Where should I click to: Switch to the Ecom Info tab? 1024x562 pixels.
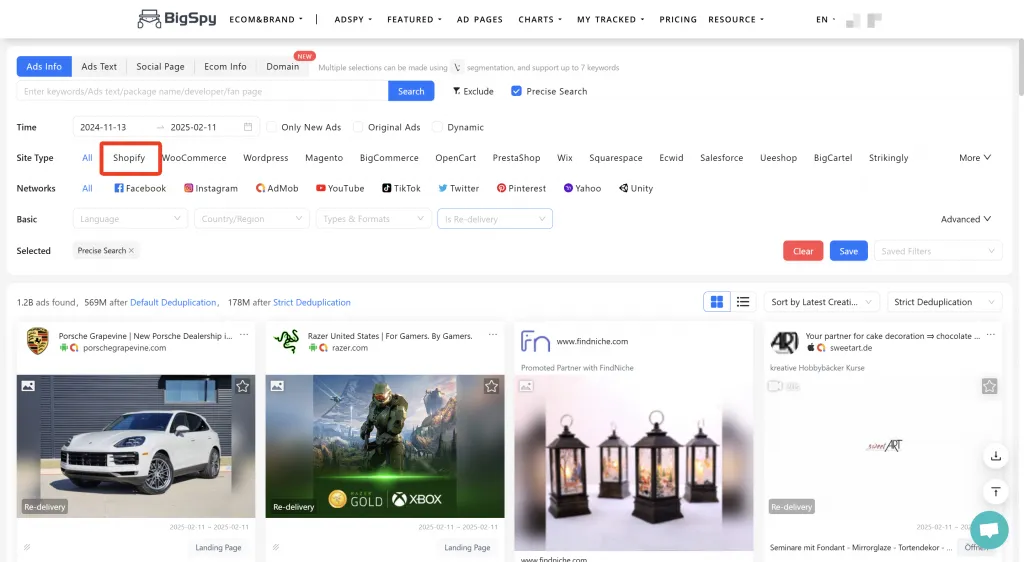pyautogui.click(x=225, y=67)
